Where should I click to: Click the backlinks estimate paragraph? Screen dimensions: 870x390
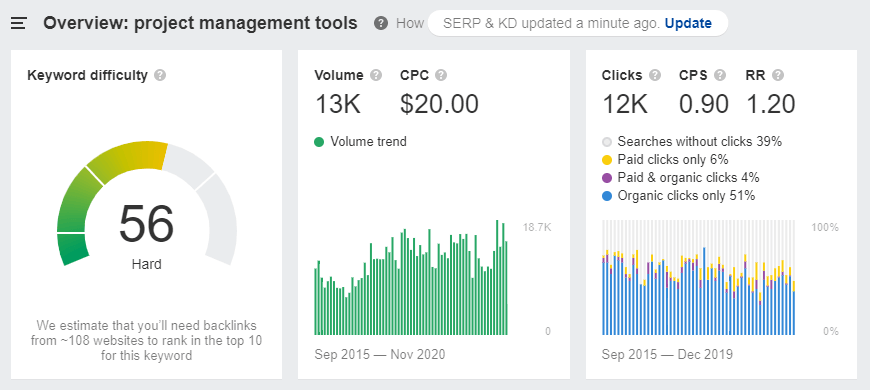(146, 341)
